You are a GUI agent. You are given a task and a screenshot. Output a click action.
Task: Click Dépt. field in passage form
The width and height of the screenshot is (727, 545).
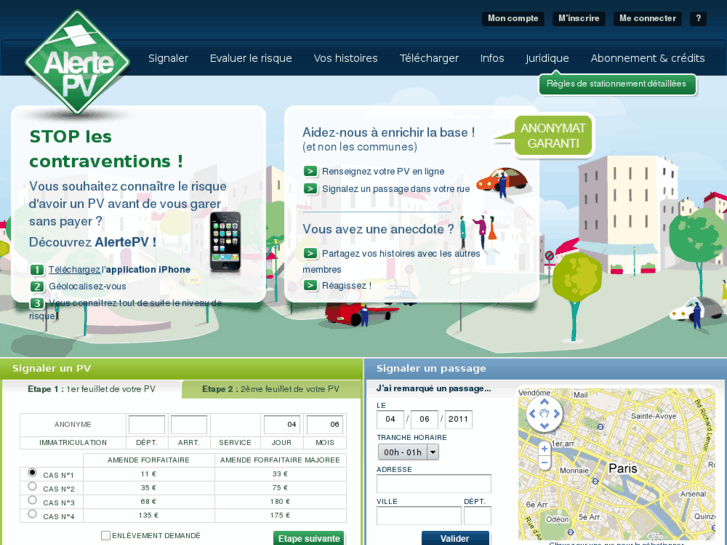(x=478, y=516)
